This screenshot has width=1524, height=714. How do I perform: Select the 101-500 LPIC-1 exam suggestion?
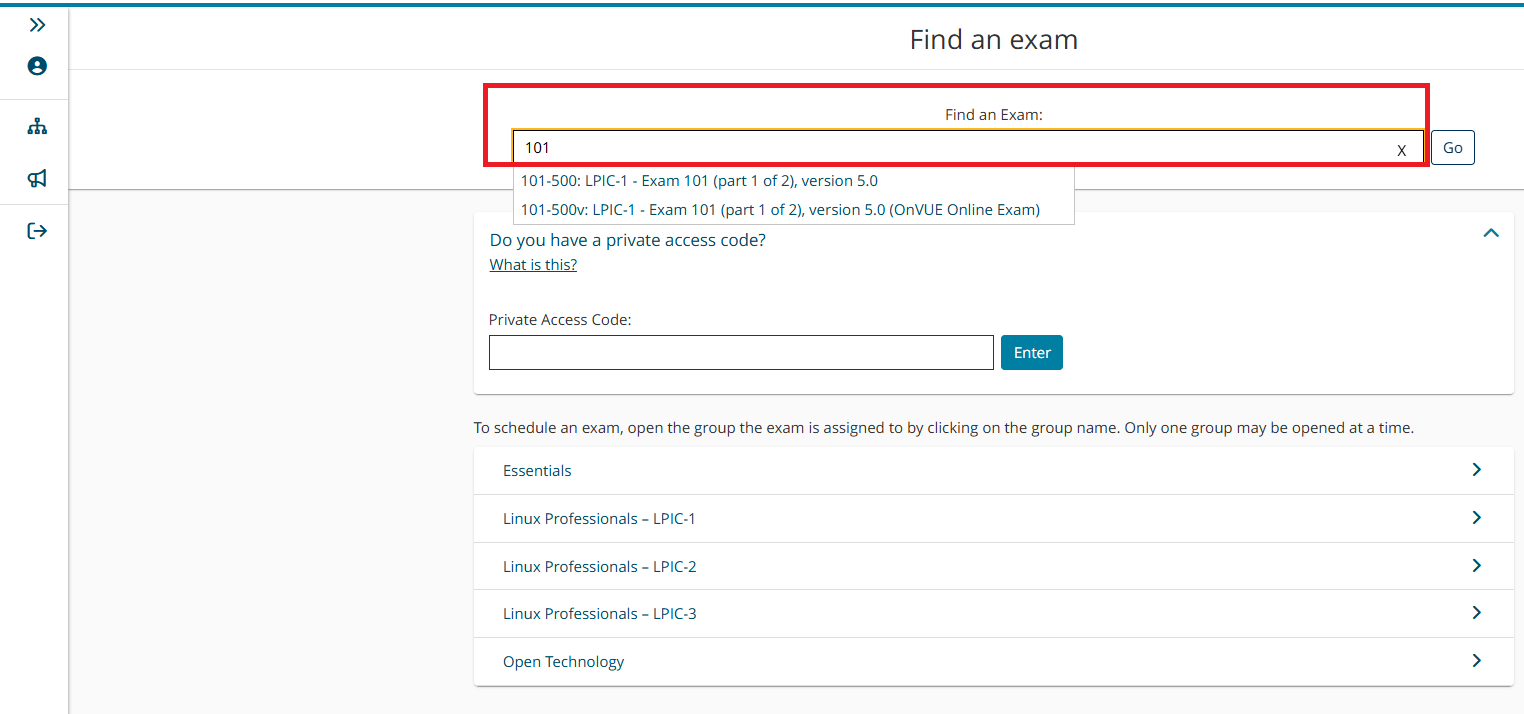[x=699, y=181]
